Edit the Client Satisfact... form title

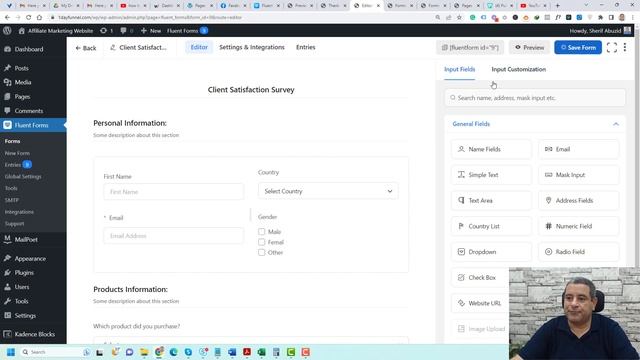138,47
